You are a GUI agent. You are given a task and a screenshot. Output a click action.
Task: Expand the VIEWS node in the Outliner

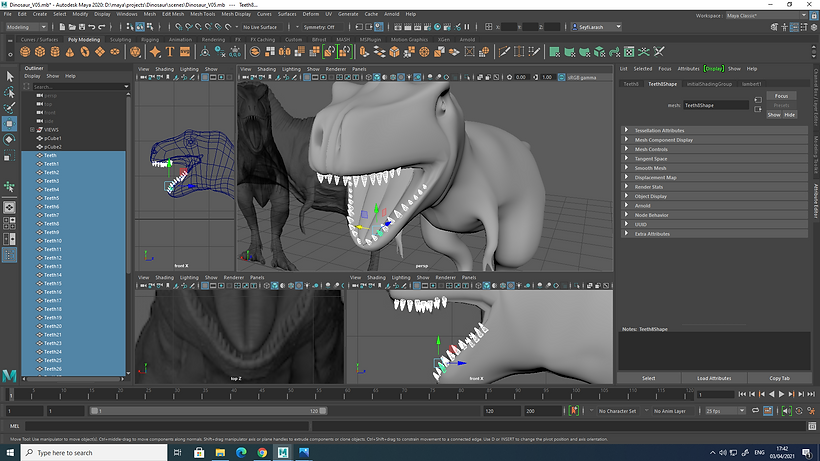(x=32, y=130)
